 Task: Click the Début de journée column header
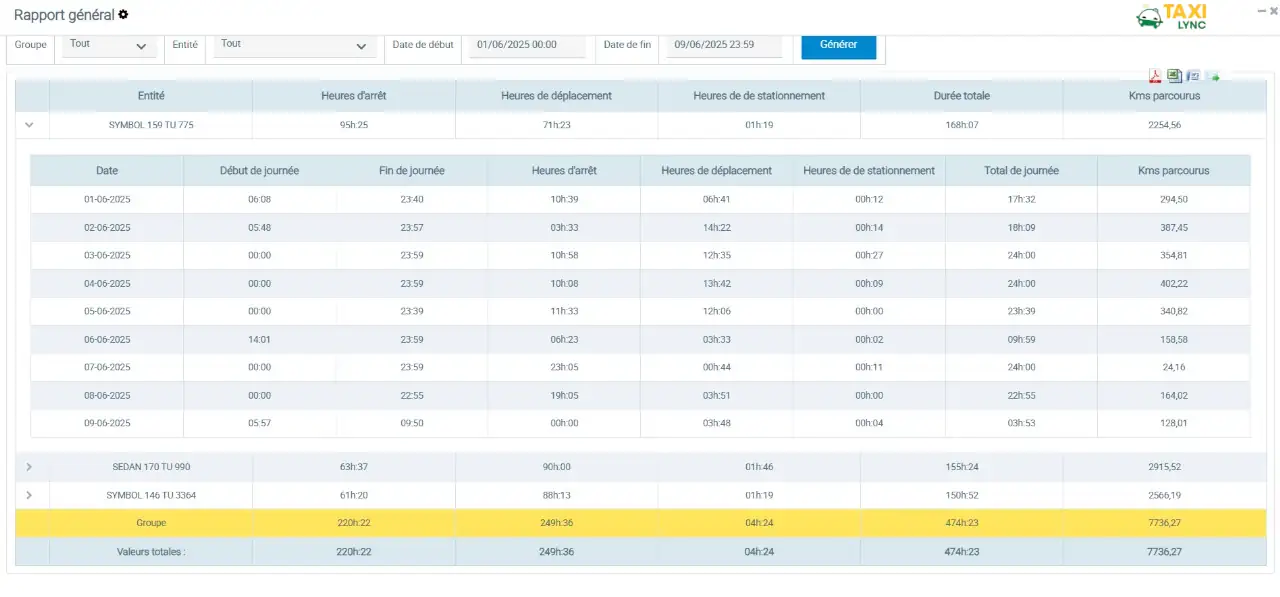pyautogui.click(x=259, y=171)
